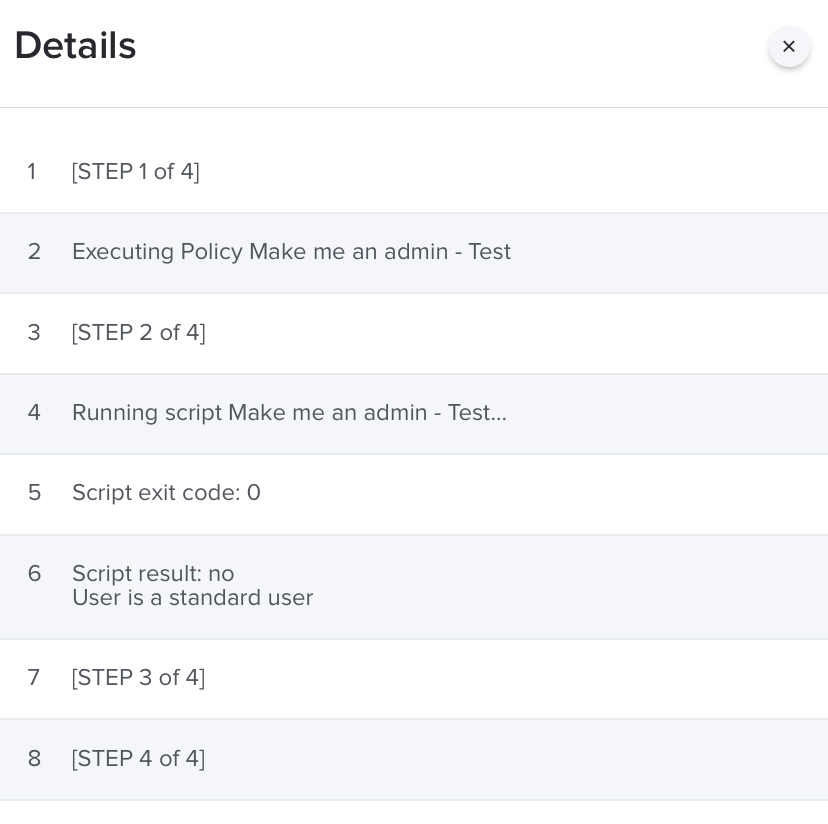Image resolution: width=828 pixels, height=824 pixels.
Task: Select Running script Make me an admin line
Action: pyautogui.click(x=414, y=414)
